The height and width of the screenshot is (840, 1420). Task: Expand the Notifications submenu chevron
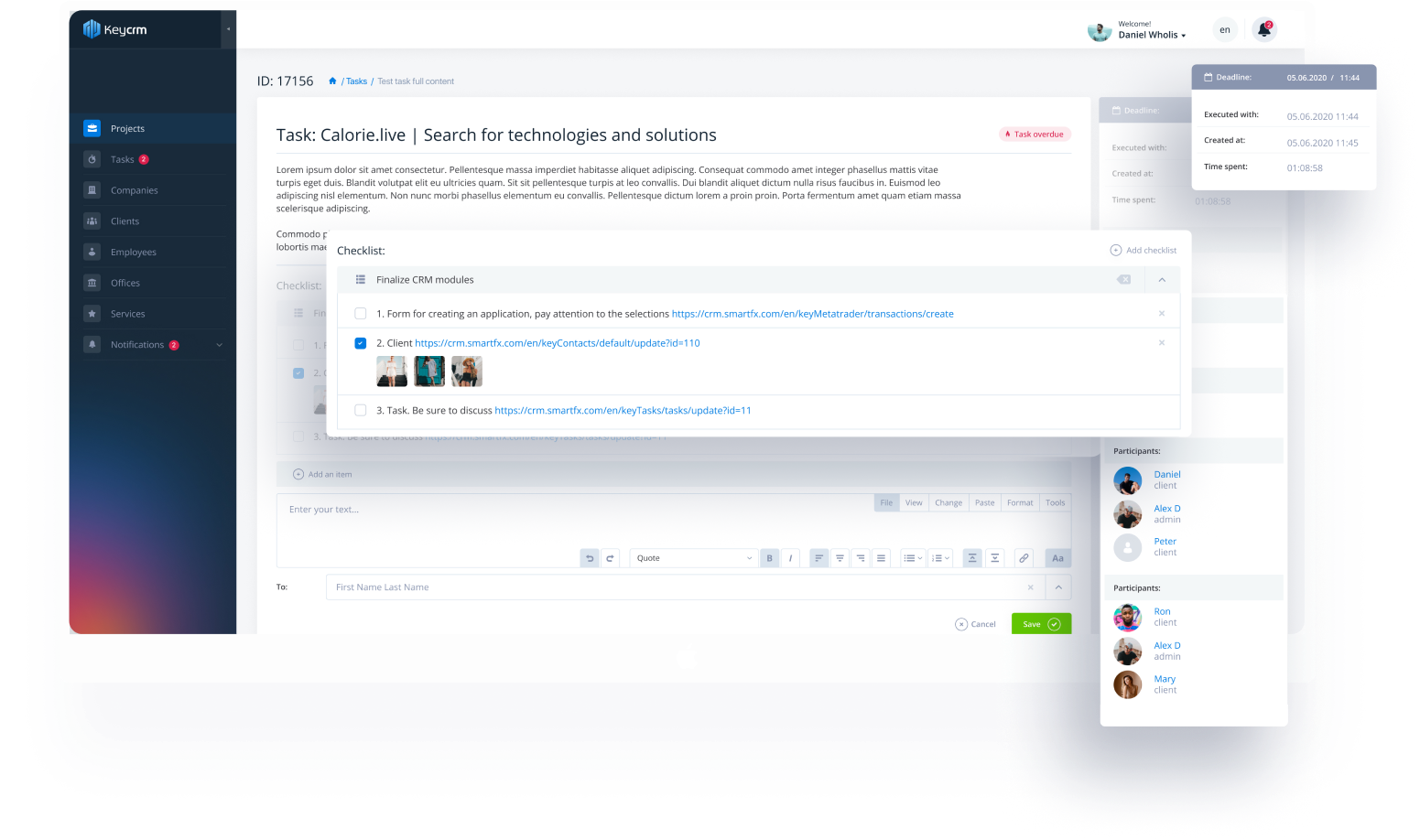pos(219,345)
